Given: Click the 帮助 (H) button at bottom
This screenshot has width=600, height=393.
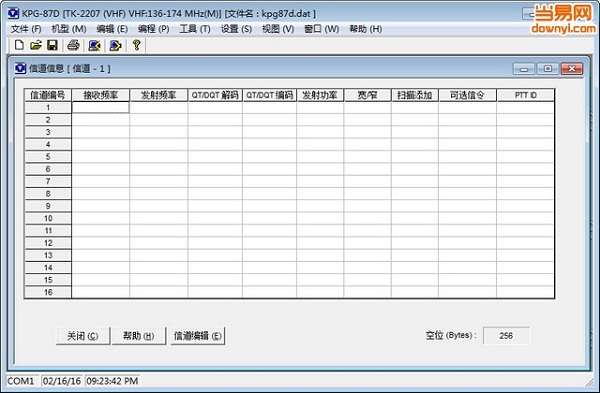Looking at the screenshot, I should pos(139,336).
